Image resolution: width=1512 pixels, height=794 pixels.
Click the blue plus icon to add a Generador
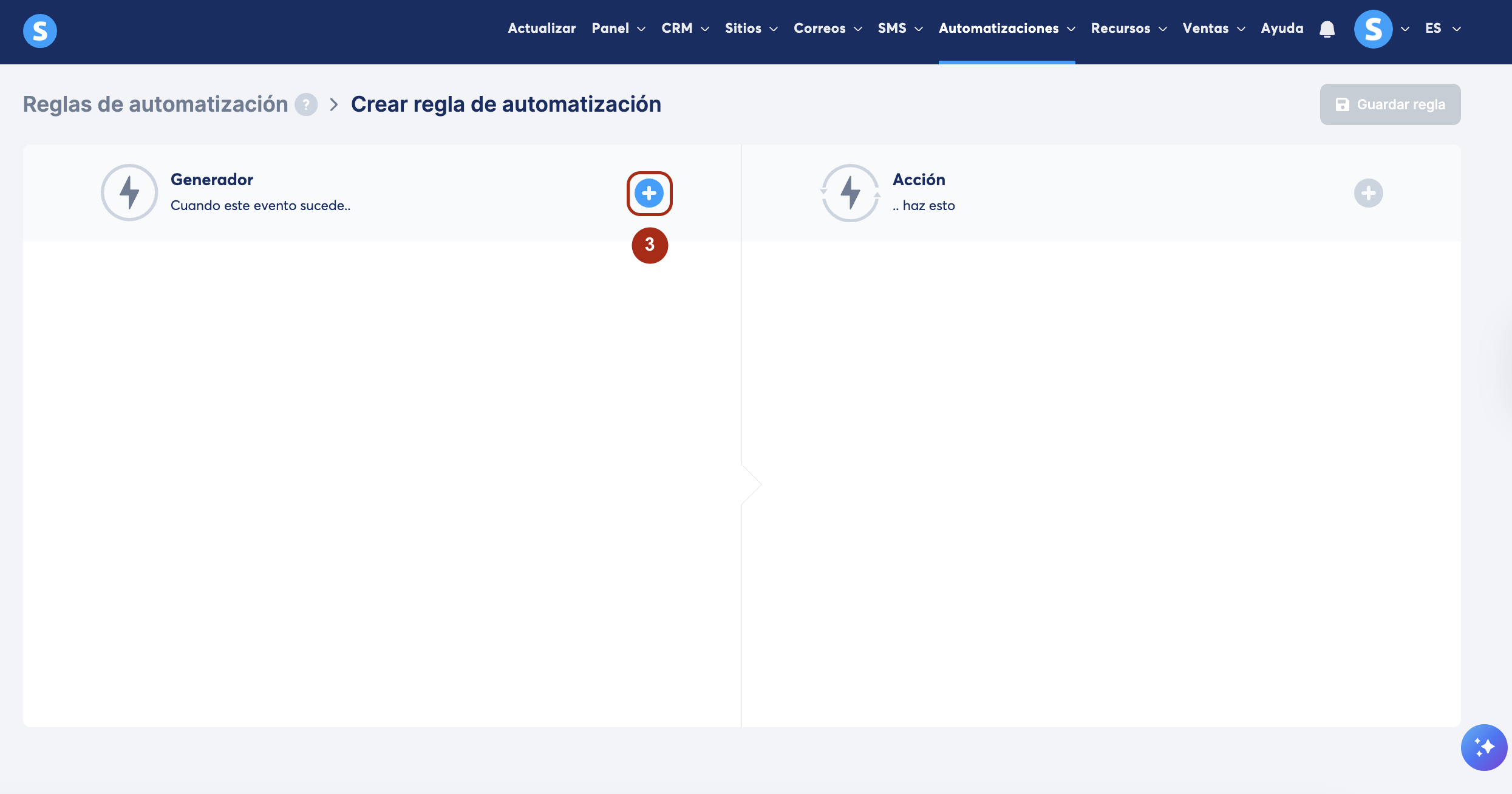coord(649,194)
